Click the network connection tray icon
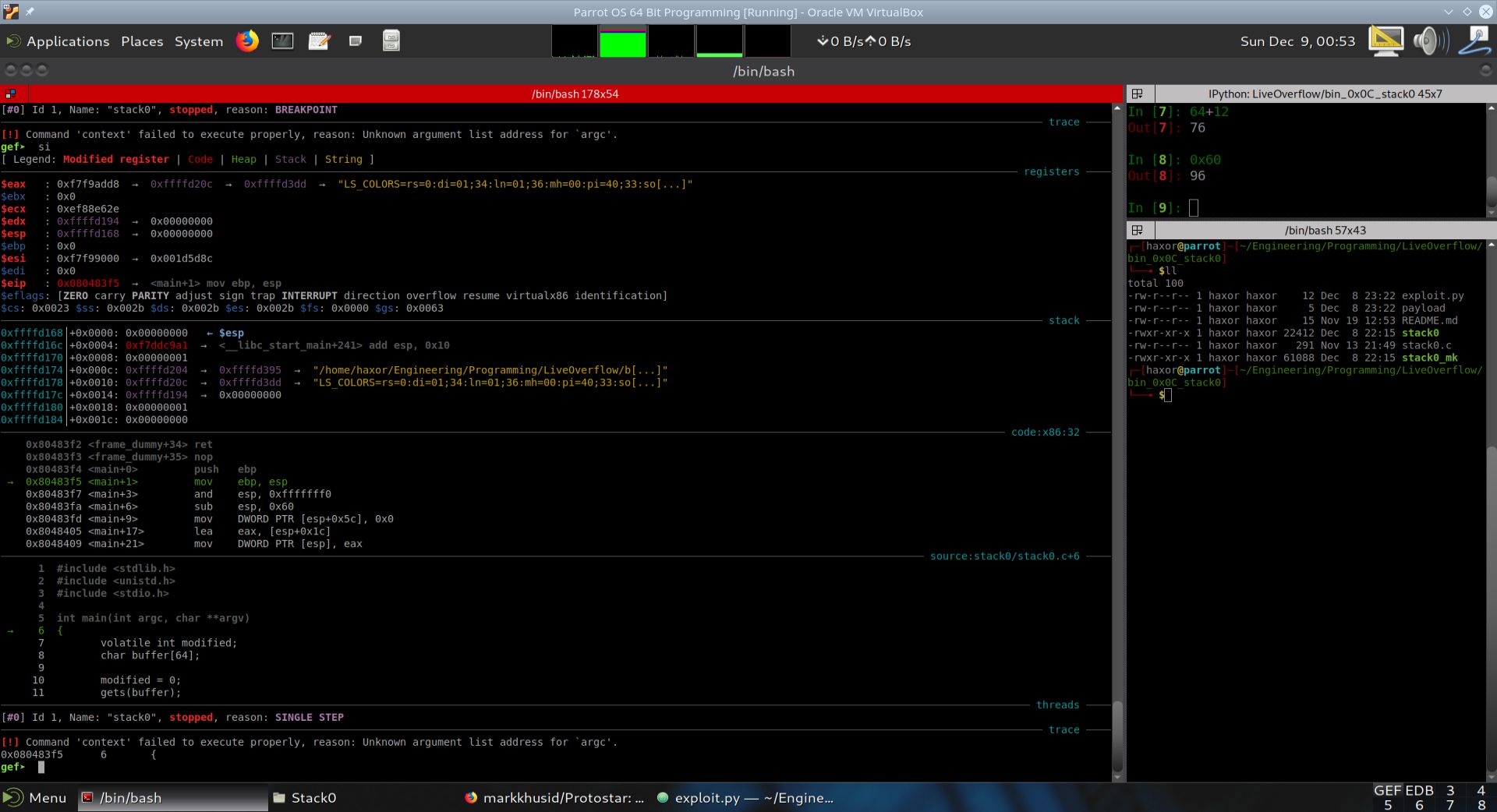Image resolution: width=1497 pixels, height=812 pixels. click(x=1475, y=41)
